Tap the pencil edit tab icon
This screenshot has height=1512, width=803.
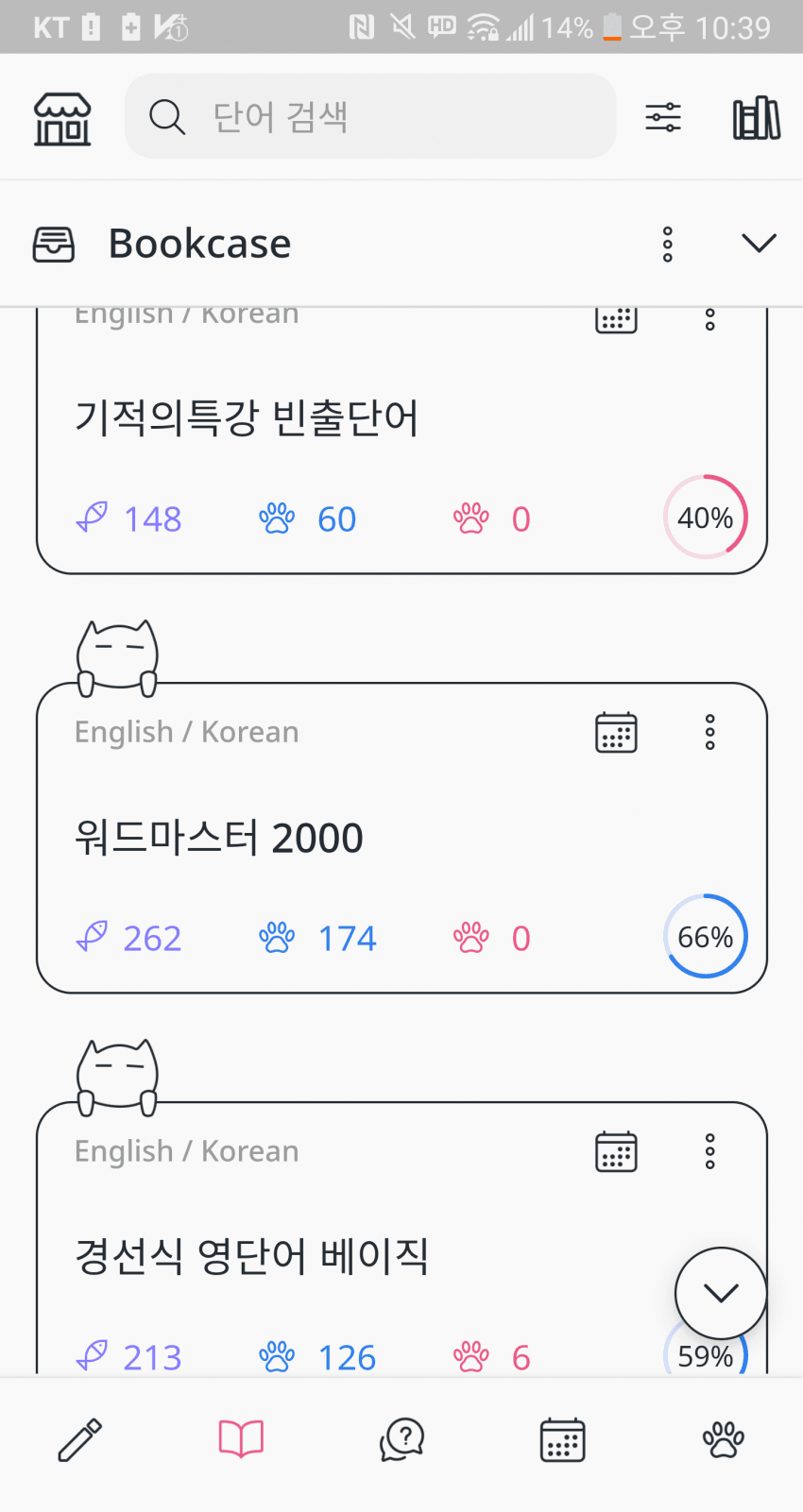[x=80, y=1440]
